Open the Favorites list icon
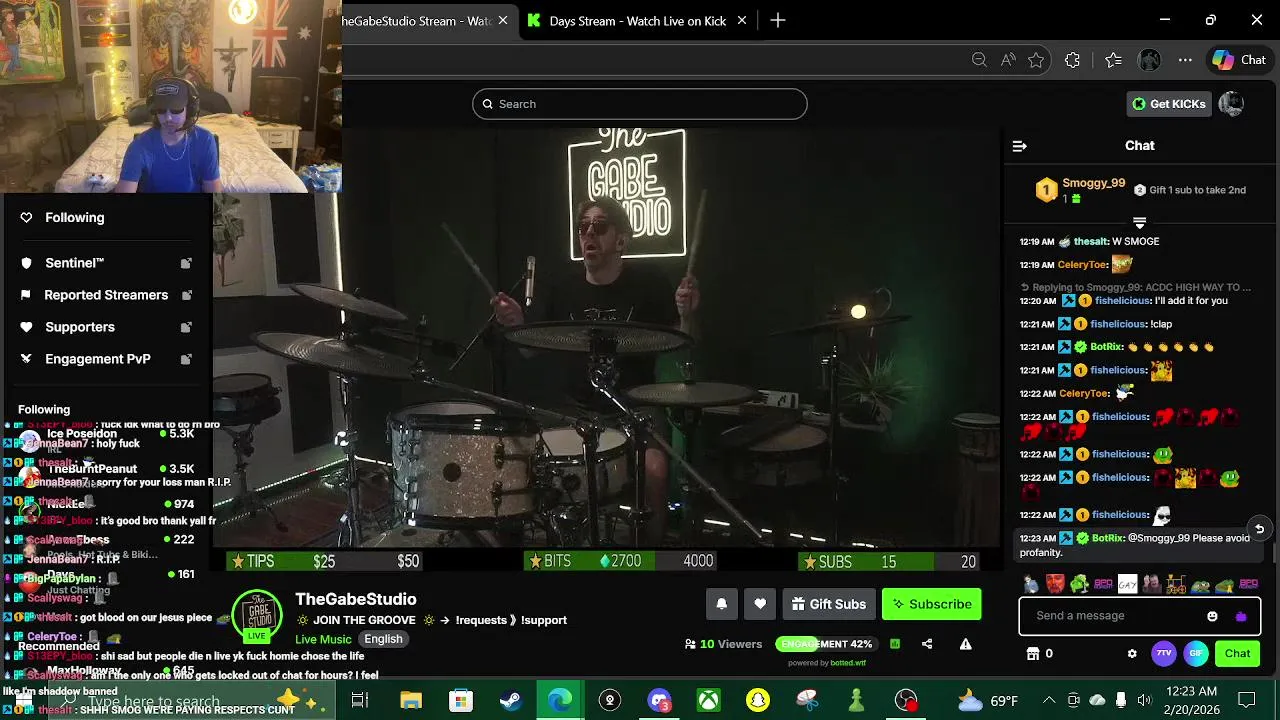 pos(1113,60)
